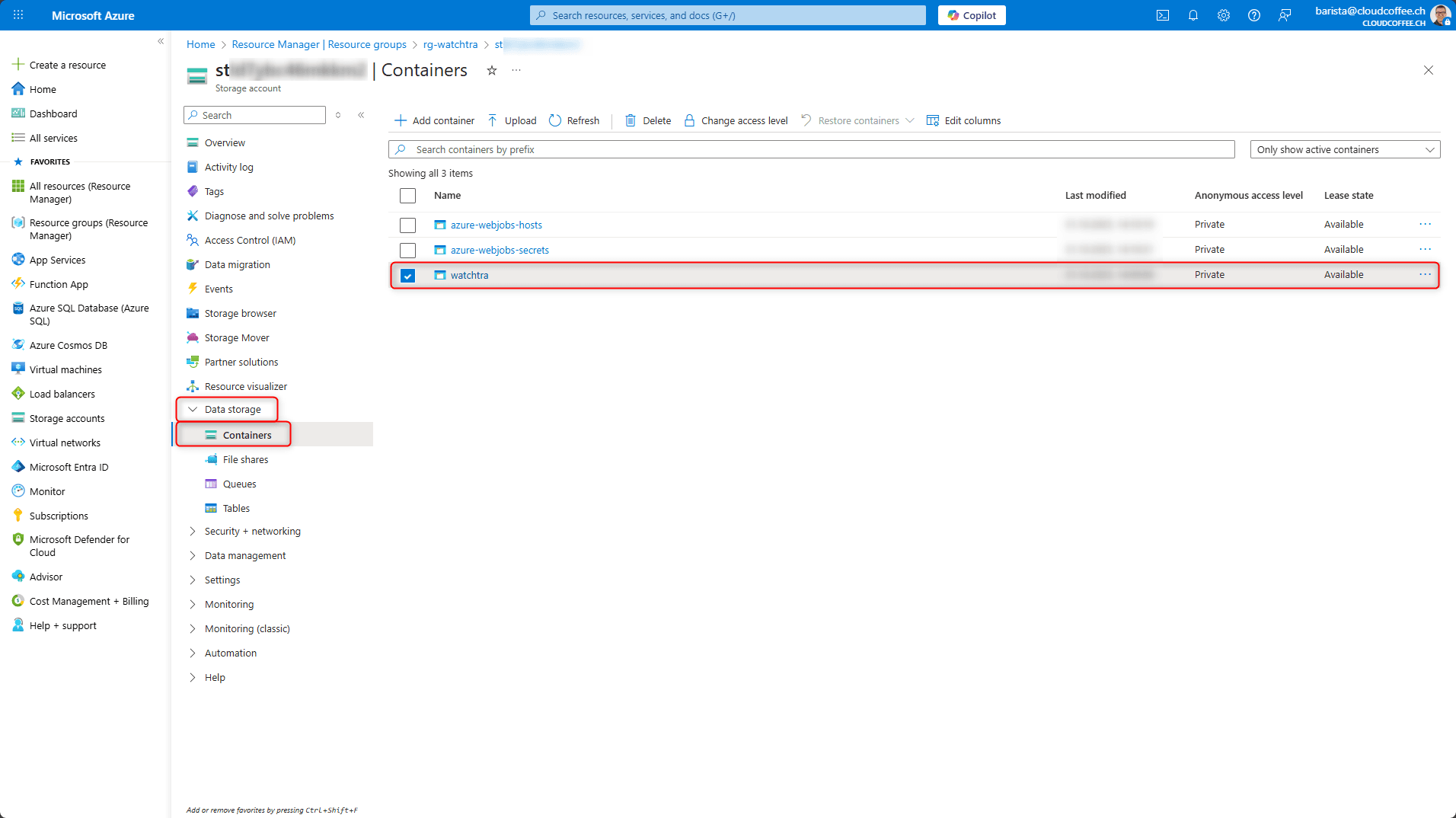
Task: Open Edit columns
Action: pos(963,120)
